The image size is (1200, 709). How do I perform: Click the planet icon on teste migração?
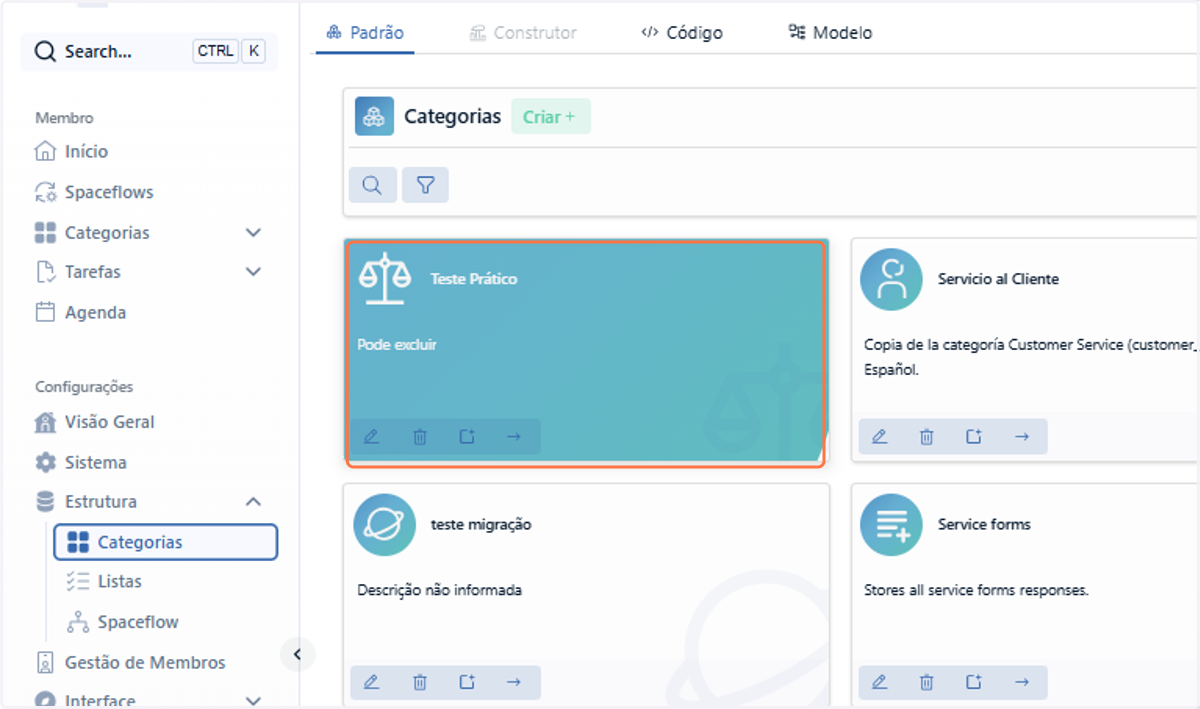pyautogui.click(x=384, y=524)
